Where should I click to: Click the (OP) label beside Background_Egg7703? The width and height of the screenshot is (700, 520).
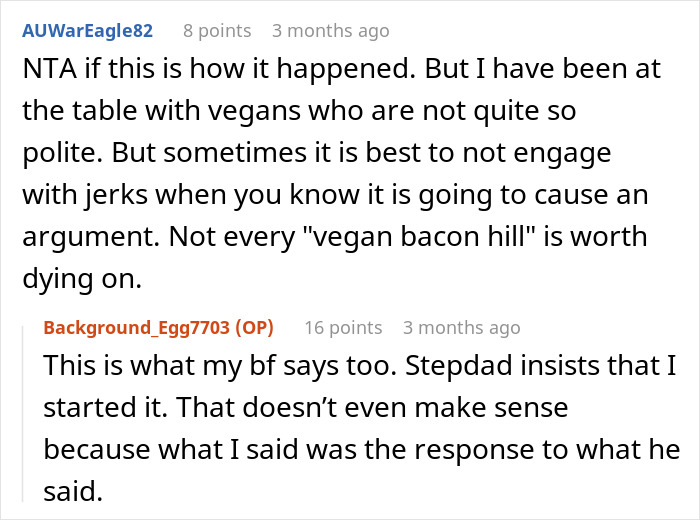click(254, 327)
